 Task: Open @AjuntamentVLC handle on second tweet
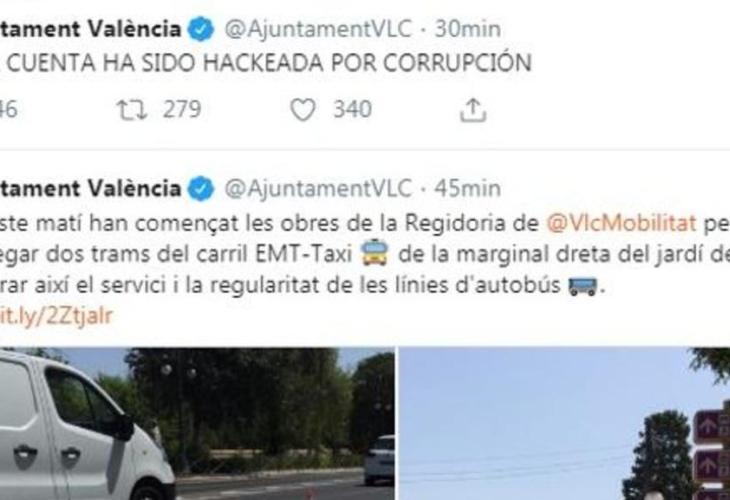pos(318,189)
